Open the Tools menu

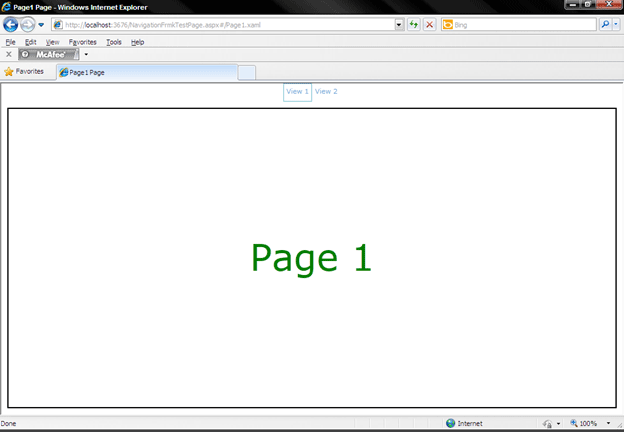click(x=114, y=42)
